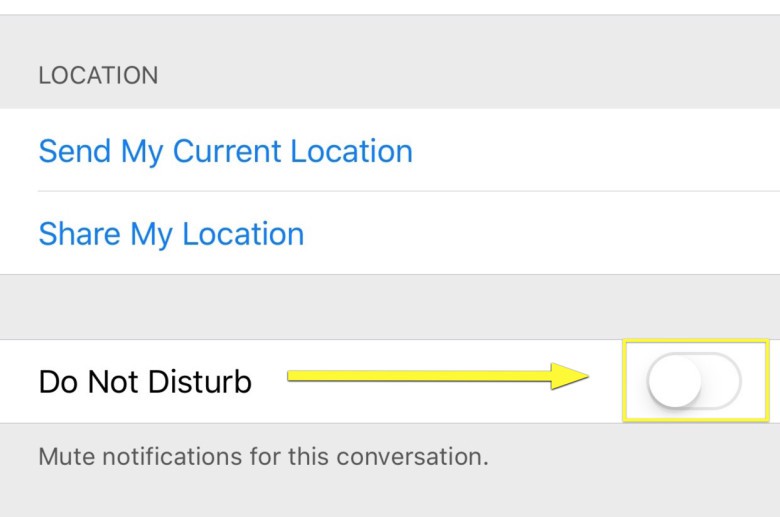
Task: Toggle the Do Not Disturb switch
Action: click(694, 381)
